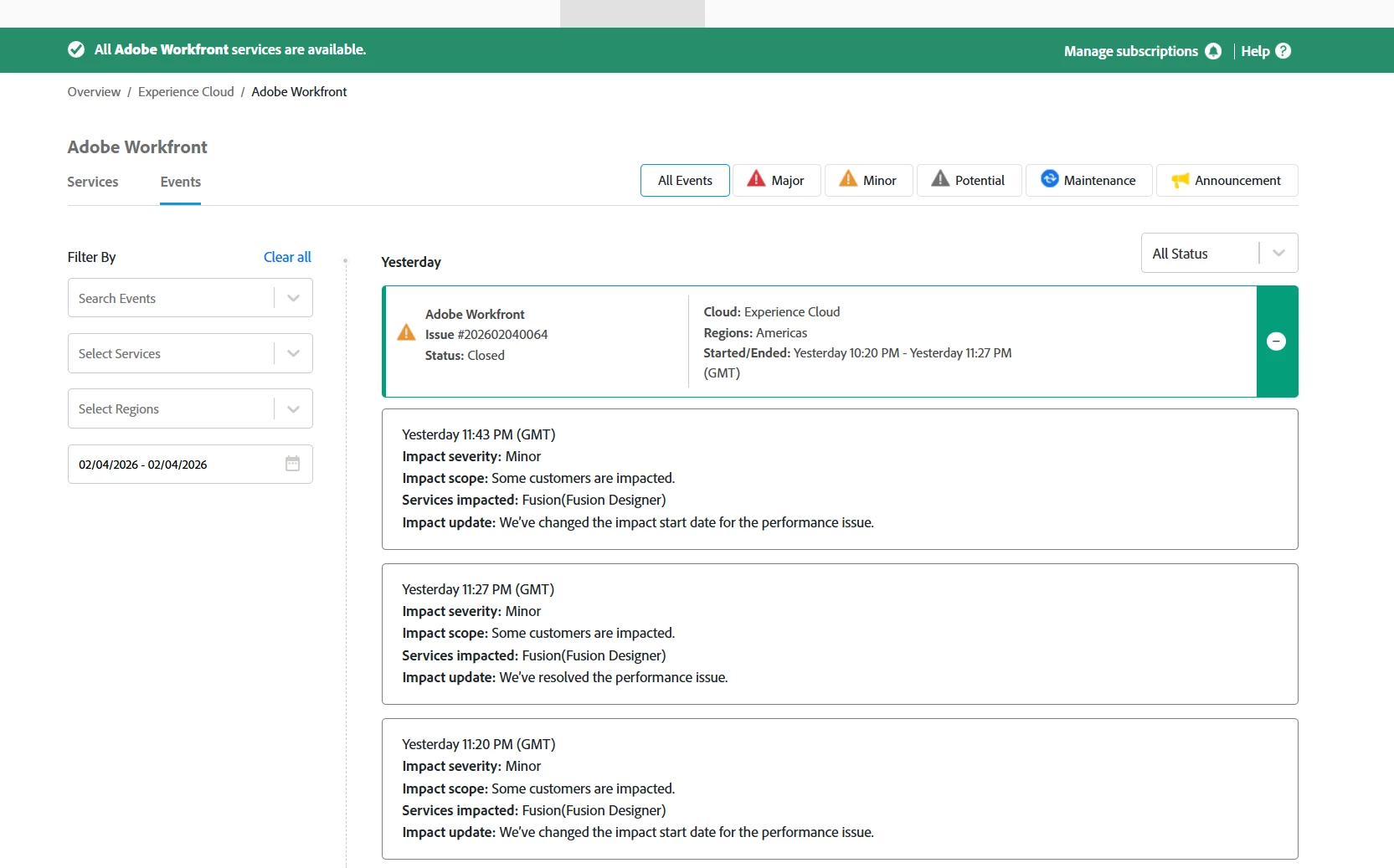
Task: Select the Yesterday 11:43 PM (GMT) timestamp
Action: (479, 434)
